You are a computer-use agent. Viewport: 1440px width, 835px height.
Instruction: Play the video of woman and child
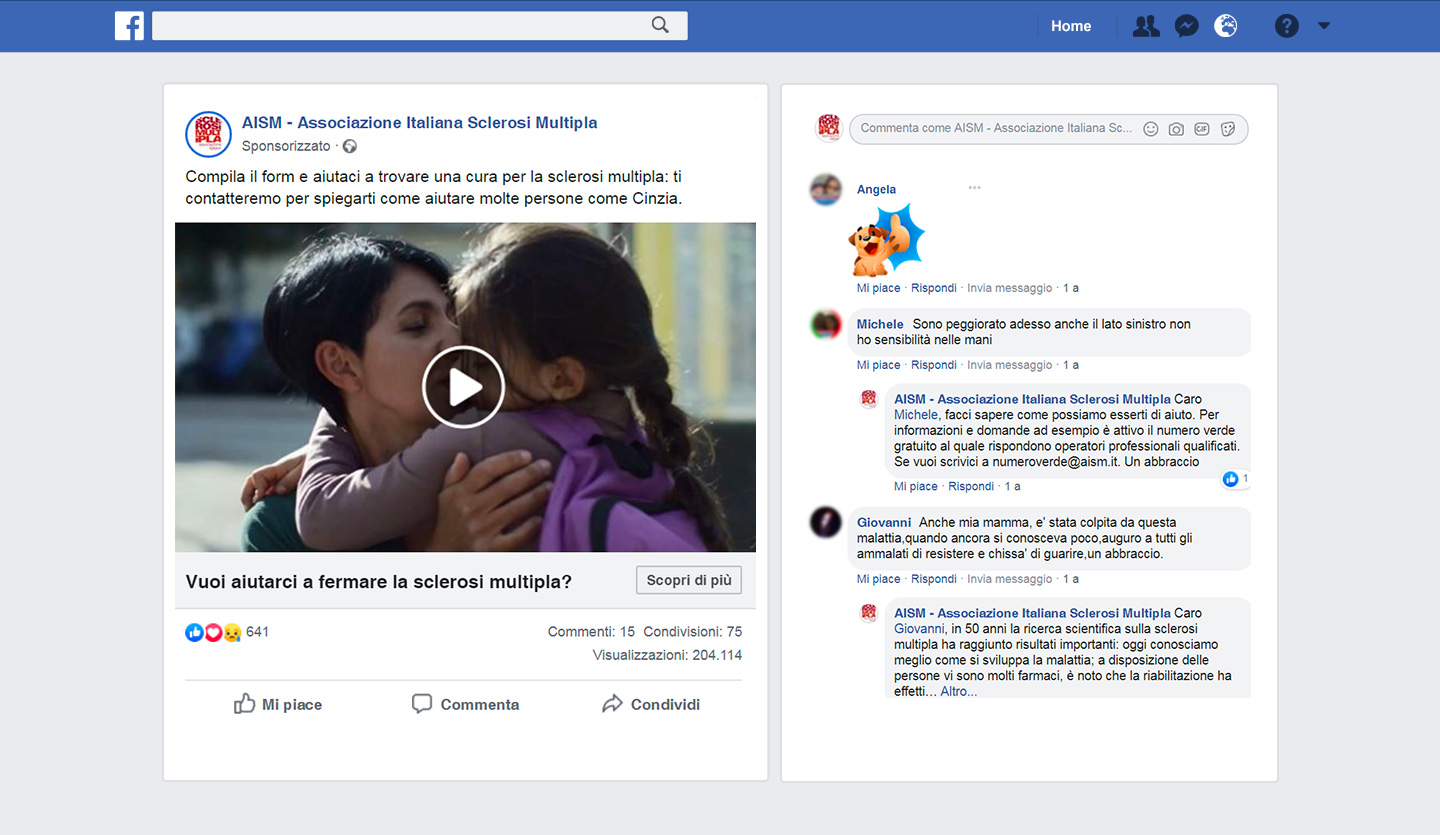coord(464,387)
